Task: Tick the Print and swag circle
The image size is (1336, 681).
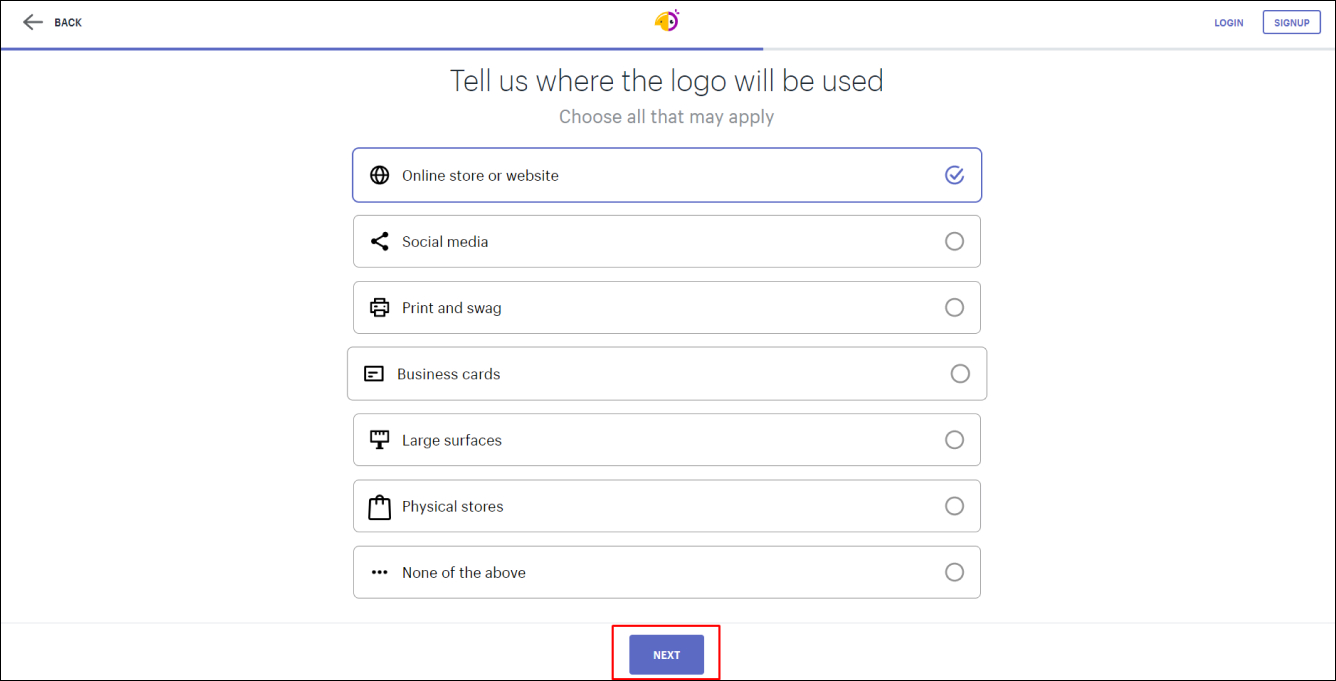Action: click(x=954, y=307)
